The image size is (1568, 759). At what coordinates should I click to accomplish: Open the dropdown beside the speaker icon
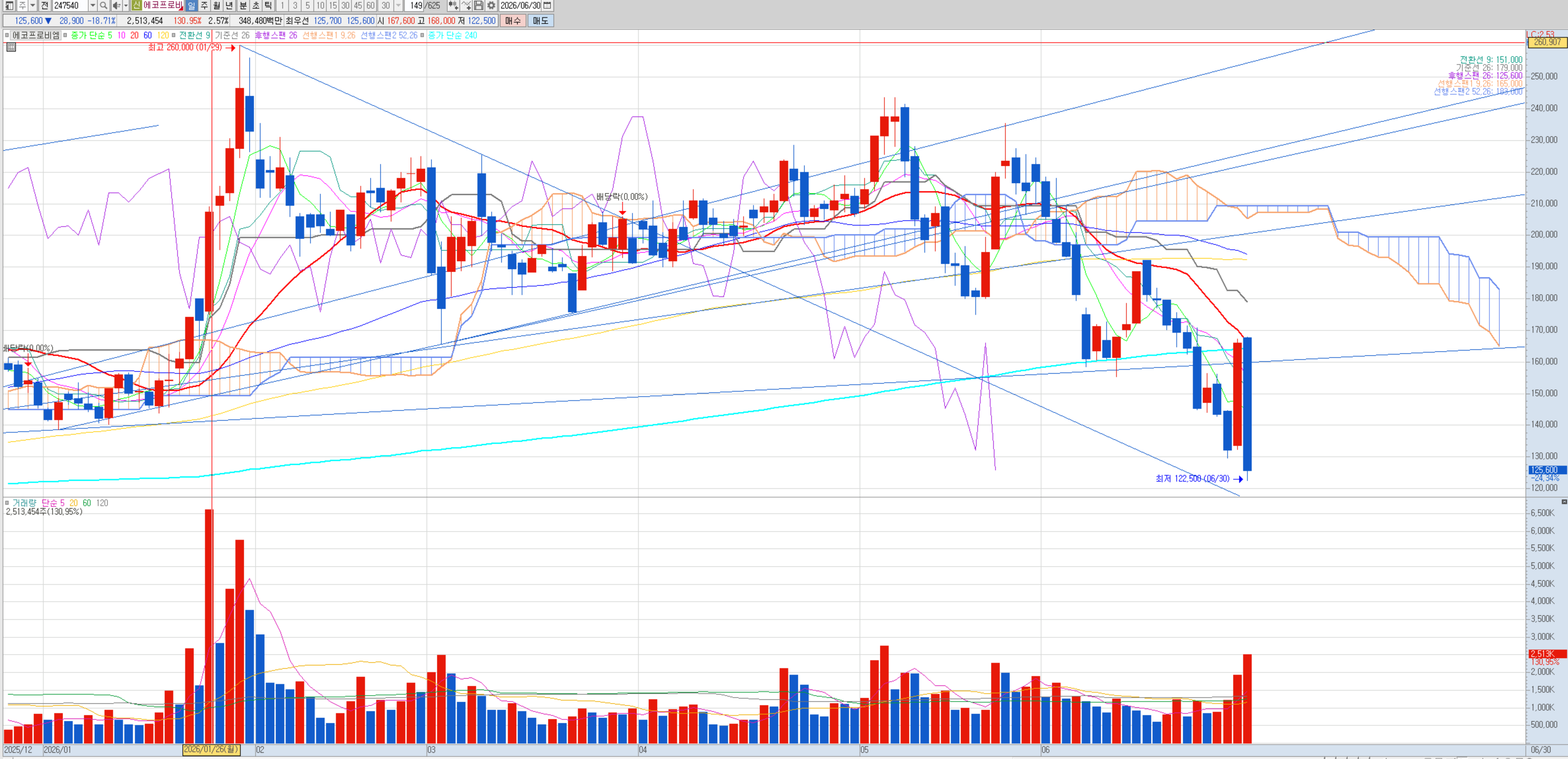[125, 5]
